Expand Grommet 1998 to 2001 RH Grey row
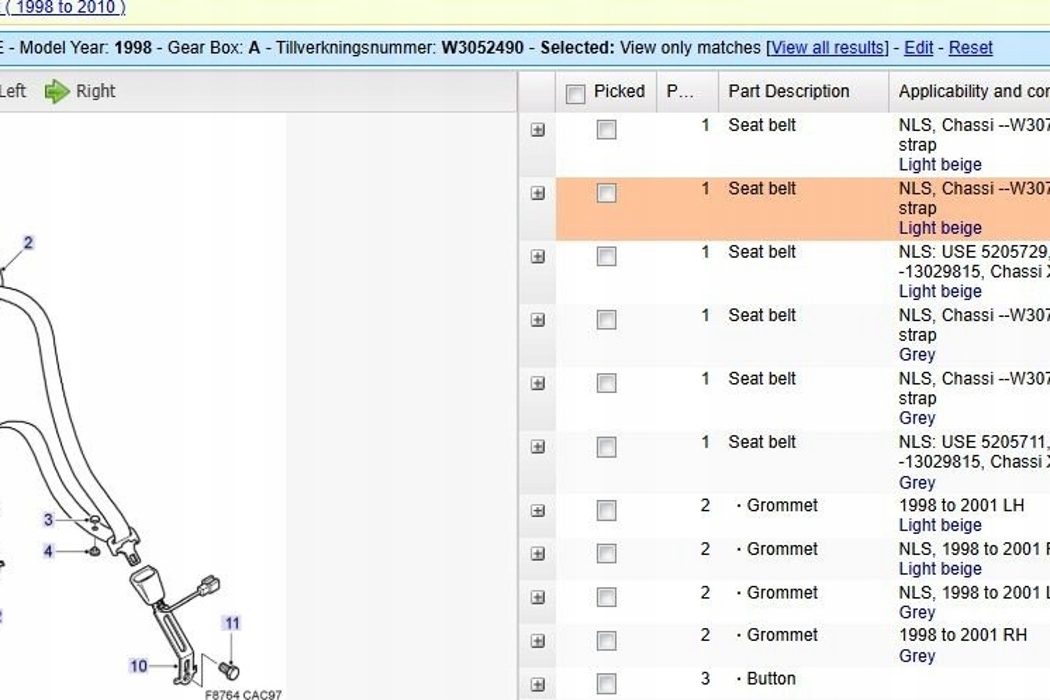1050x700 pixels. tap(538, 641)
